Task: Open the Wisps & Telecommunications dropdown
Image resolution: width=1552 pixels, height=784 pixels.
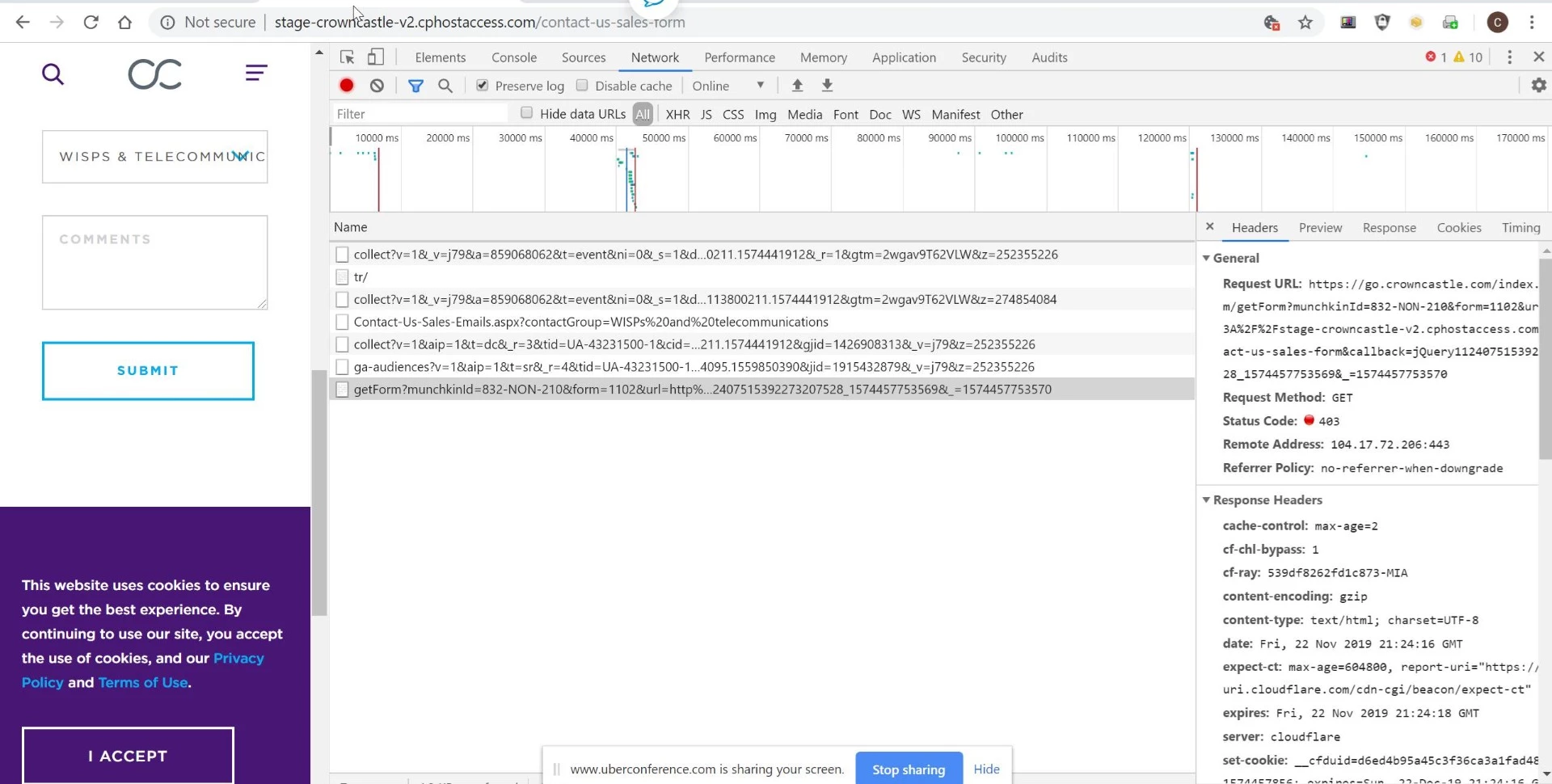Action: point(155,157)
